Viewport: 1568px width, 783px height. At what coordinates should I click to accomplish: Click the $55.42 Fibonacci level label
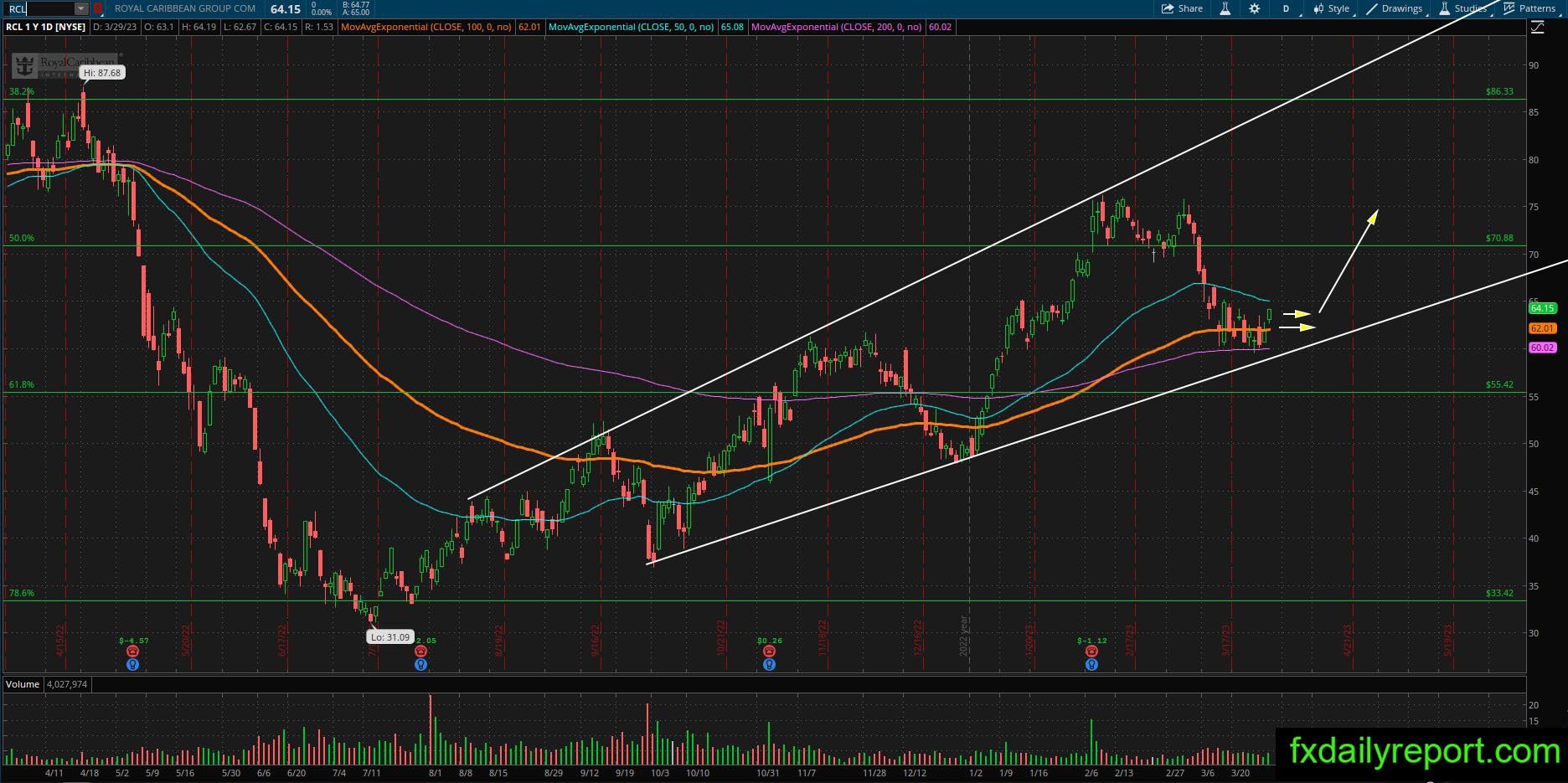pos(1499,384)
